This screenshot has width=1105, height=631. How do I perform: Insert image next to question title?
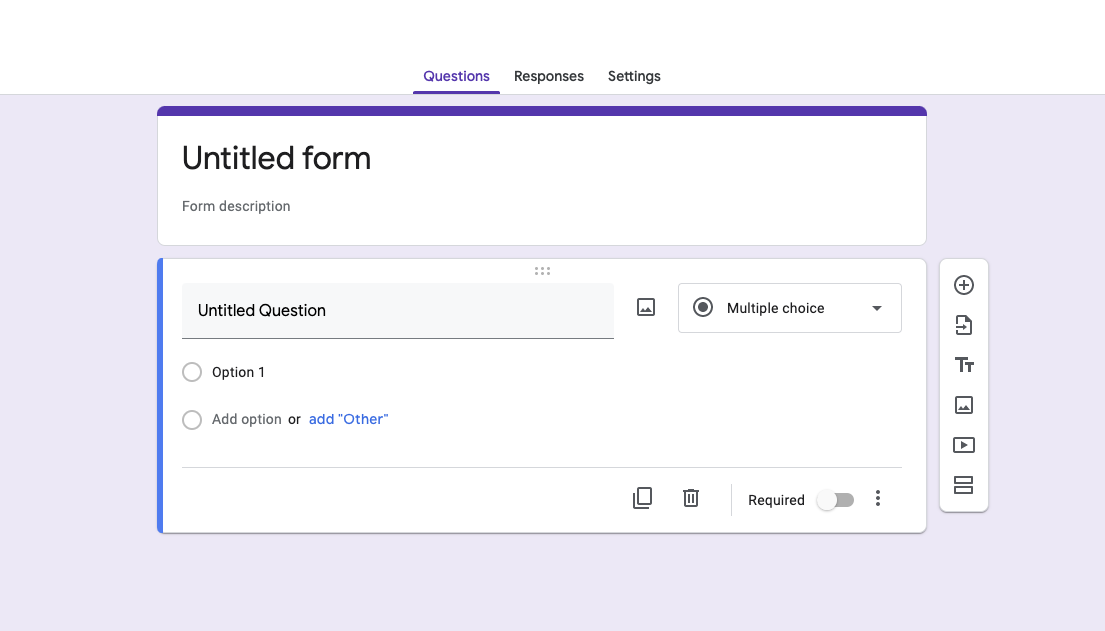coord(646,308)
